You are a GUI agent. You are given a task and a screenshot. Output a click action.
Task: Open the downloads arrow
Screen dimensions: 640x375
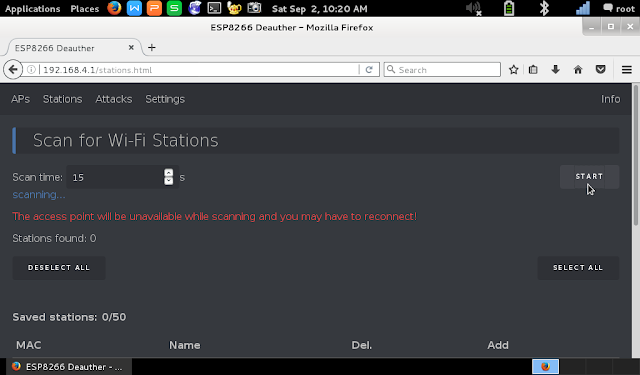pos(556,70)
